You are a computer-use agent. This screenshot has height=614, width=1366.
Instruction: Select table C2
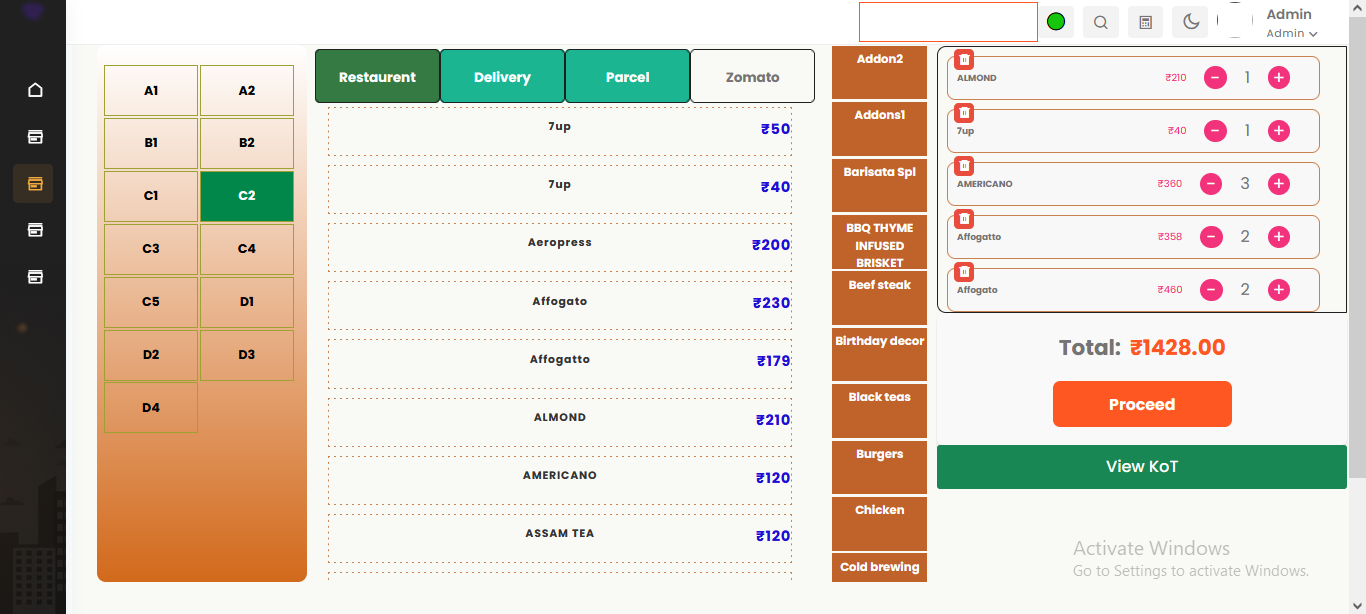[x=247, y=196]
